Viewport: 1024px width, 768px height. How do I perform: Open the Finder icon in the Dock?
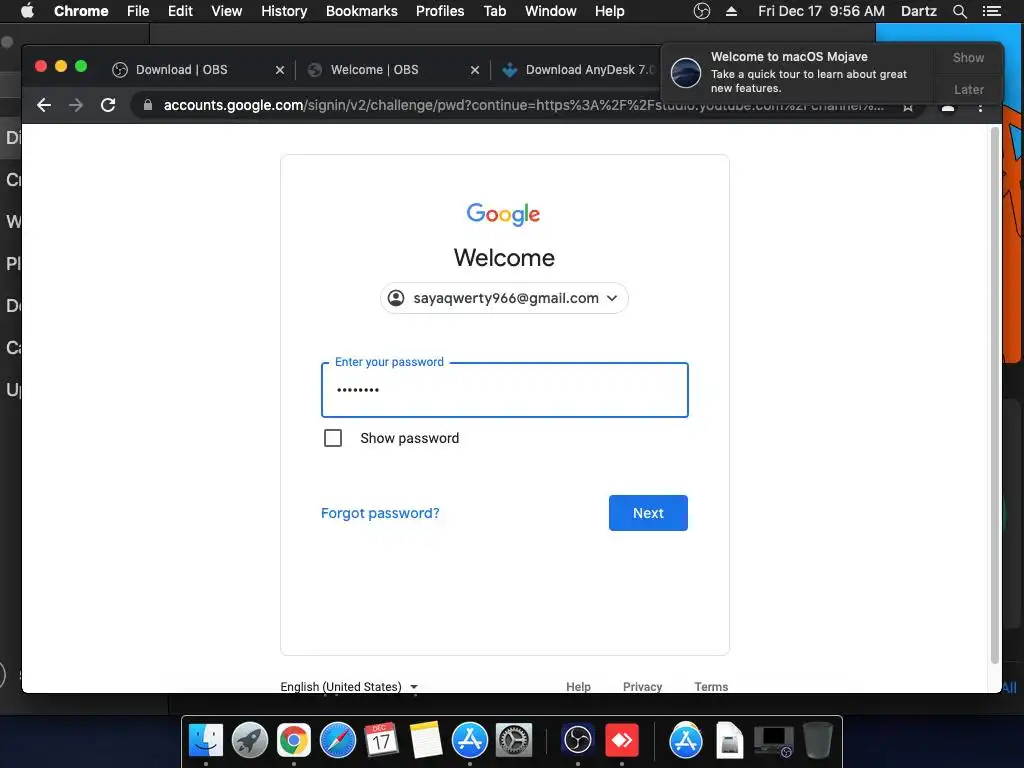click(x=206, y=741)
